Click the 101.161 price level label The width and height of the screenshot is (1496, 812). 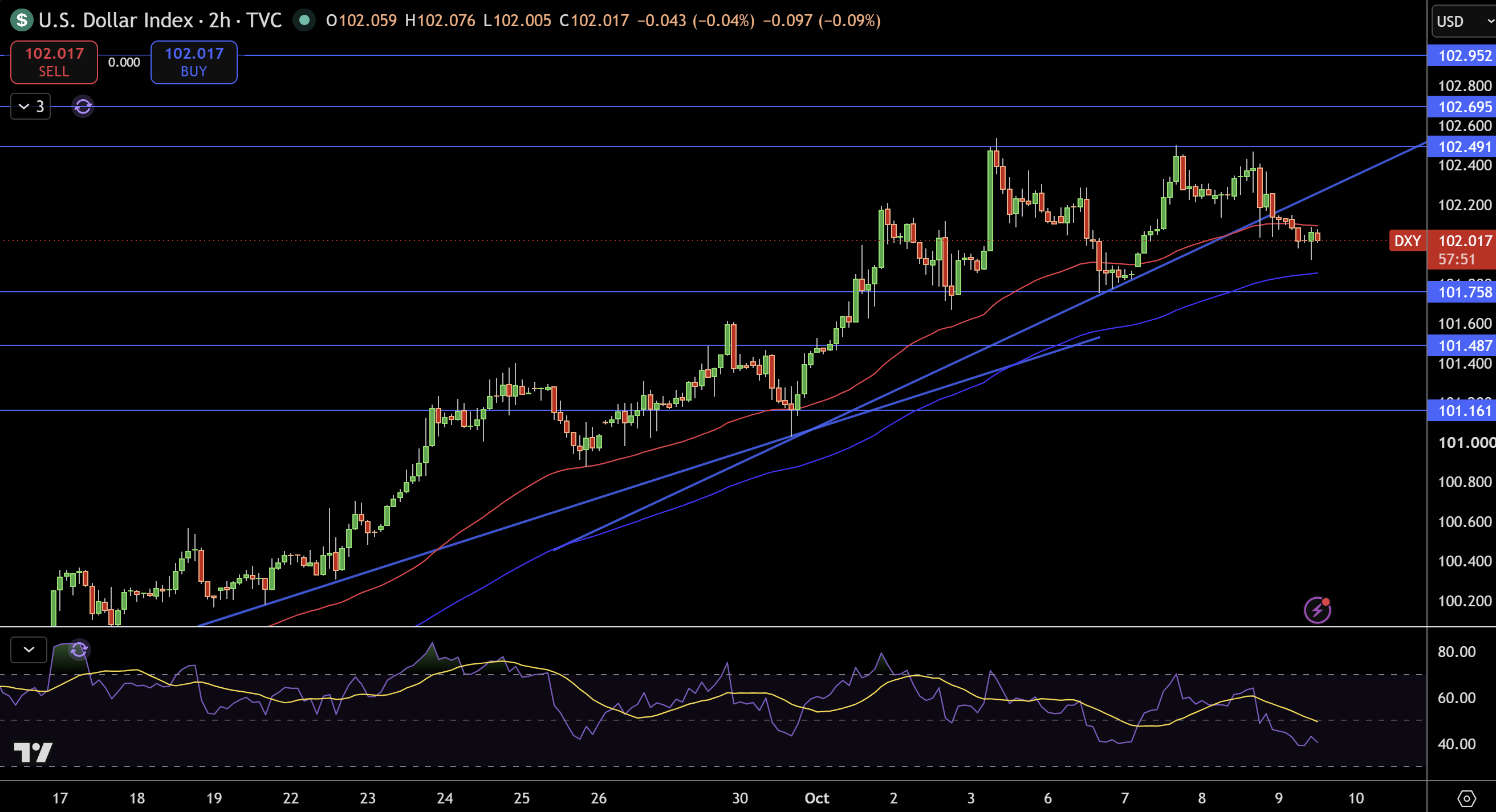point(1461,411)
